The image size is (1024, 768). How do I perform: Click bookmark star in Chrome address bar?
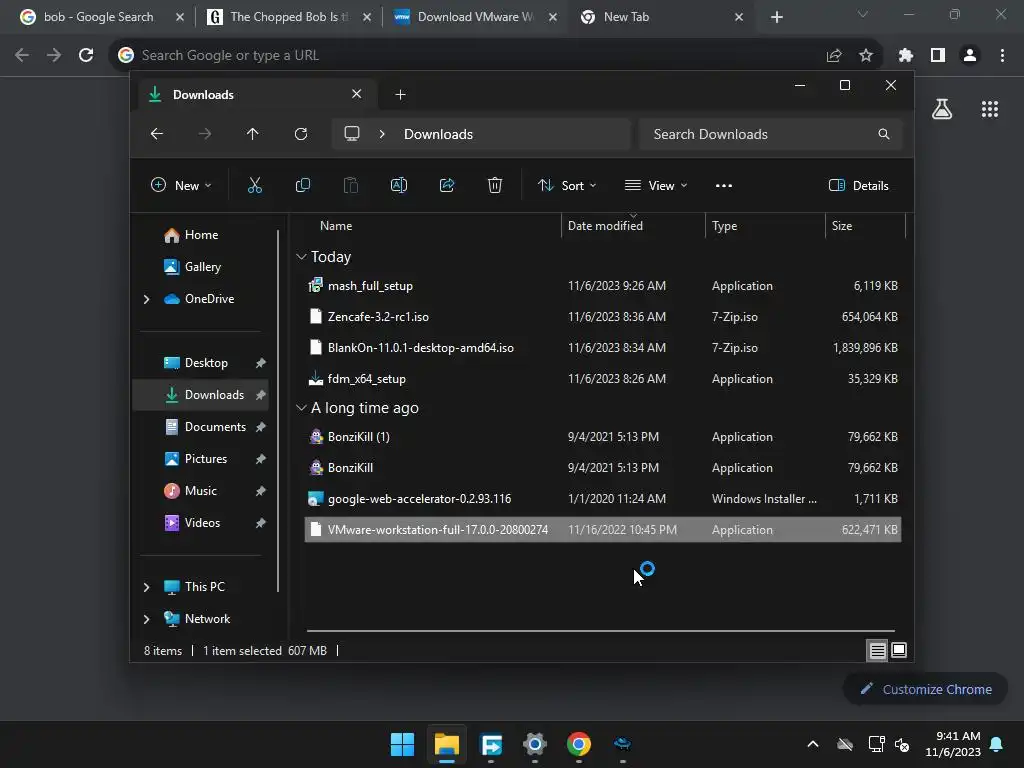click(866, 56)
